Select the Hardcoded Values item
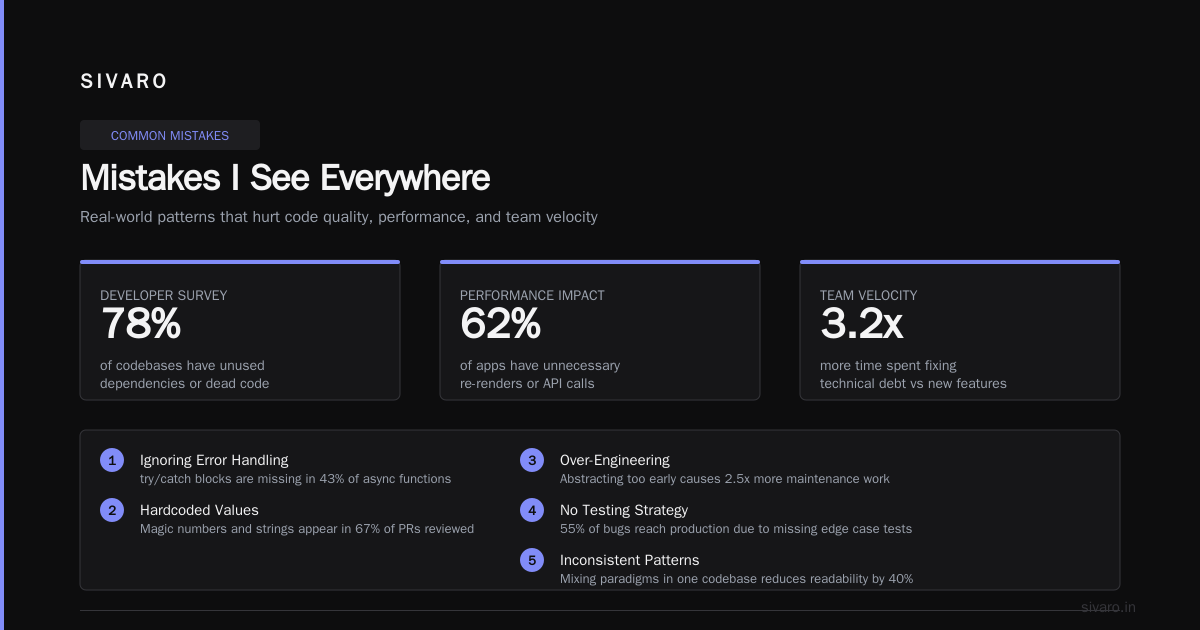The width and height of the screenshot is (1200, 630). 287,519
